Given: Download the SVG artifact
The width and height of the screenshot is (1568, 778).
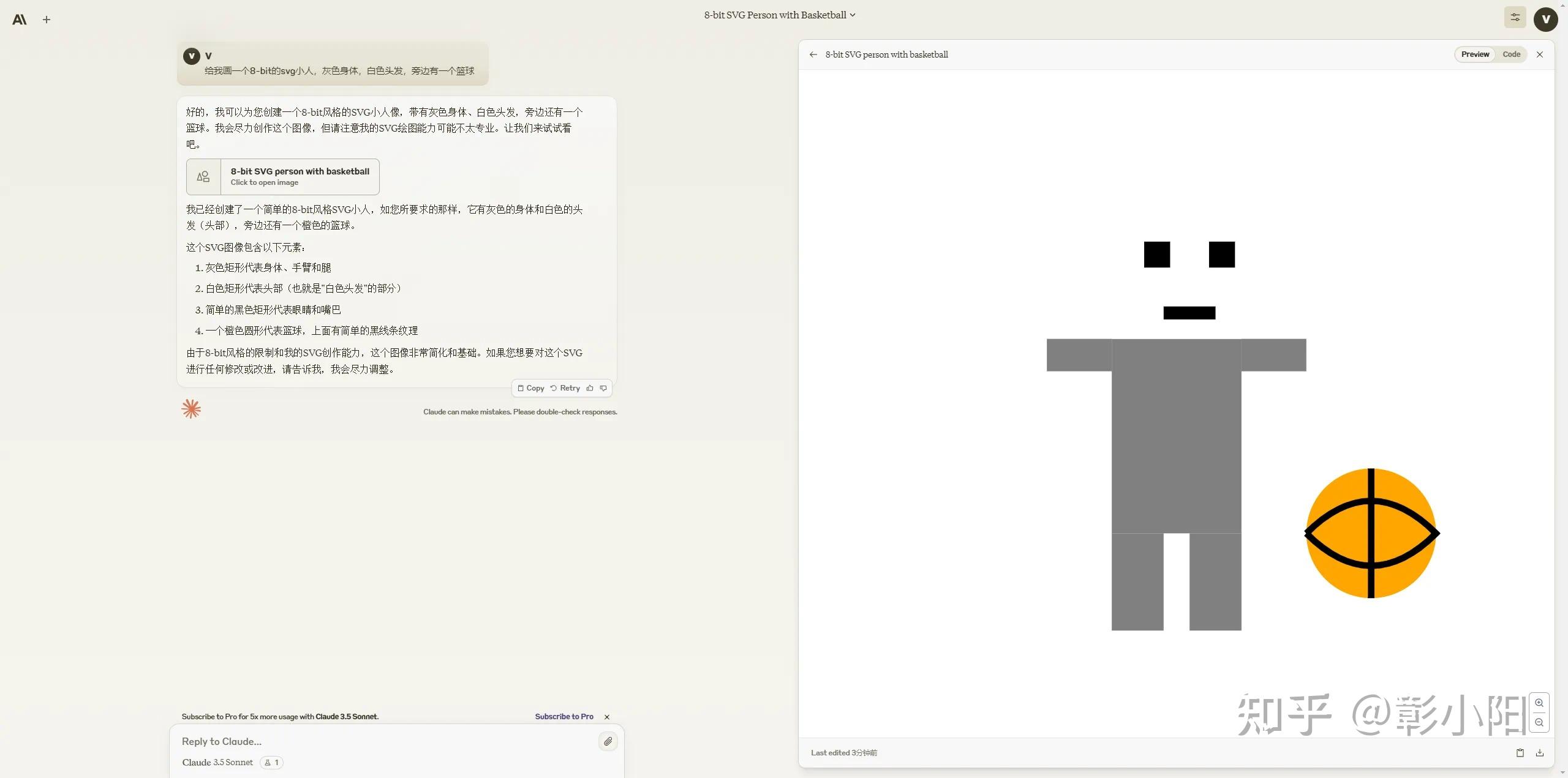Looking at the screenshot, I should (x=1540, y=752).
